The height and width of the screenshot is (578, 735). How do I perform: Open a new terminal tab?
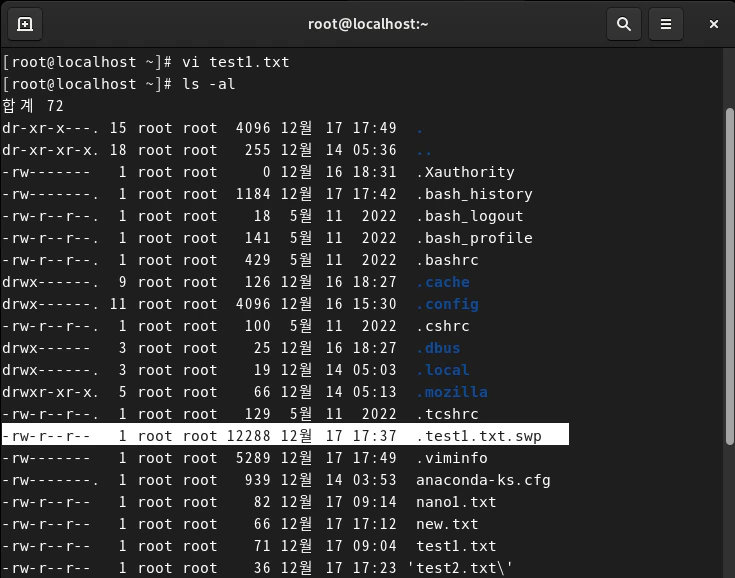tap(25, 24)
